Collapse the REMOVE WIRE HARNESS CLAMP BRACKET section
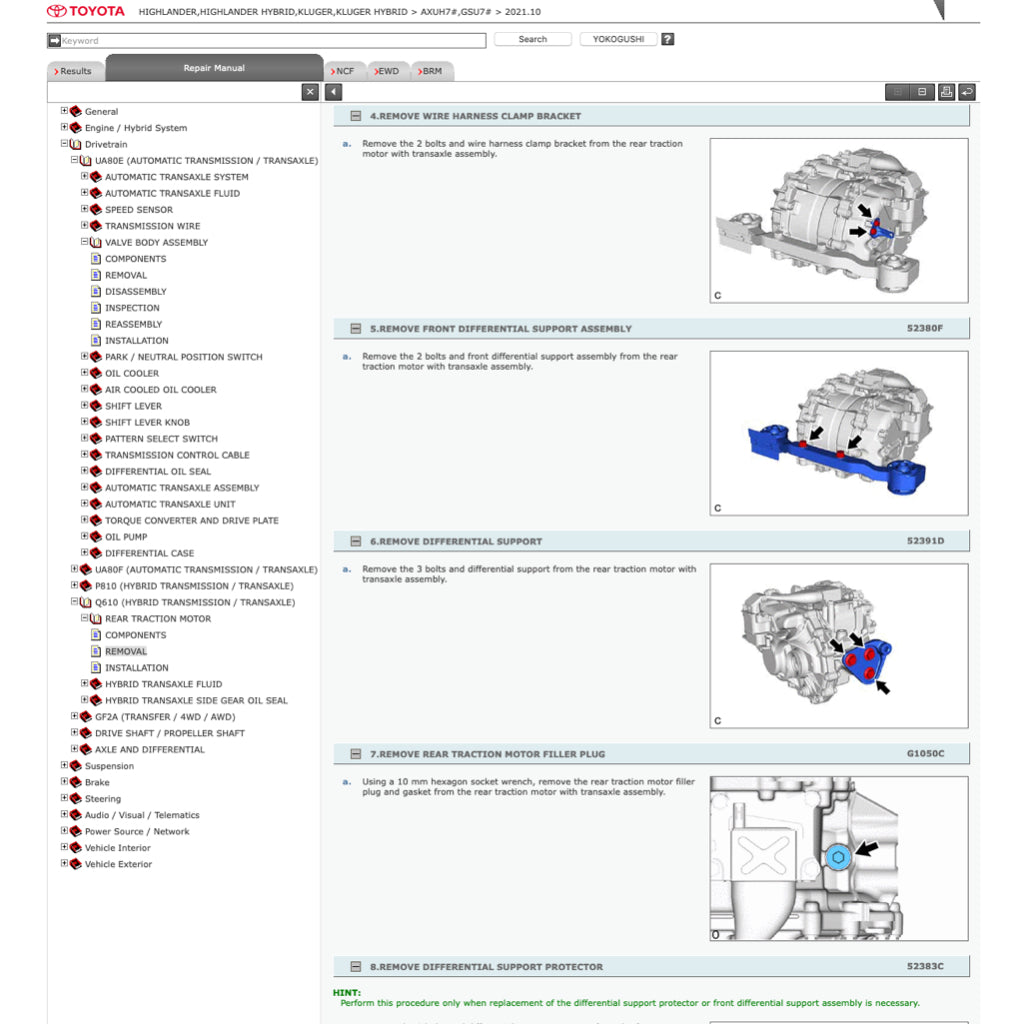Image resolution: width=1024 pixels, height=1024 pixels. point(354,116)
